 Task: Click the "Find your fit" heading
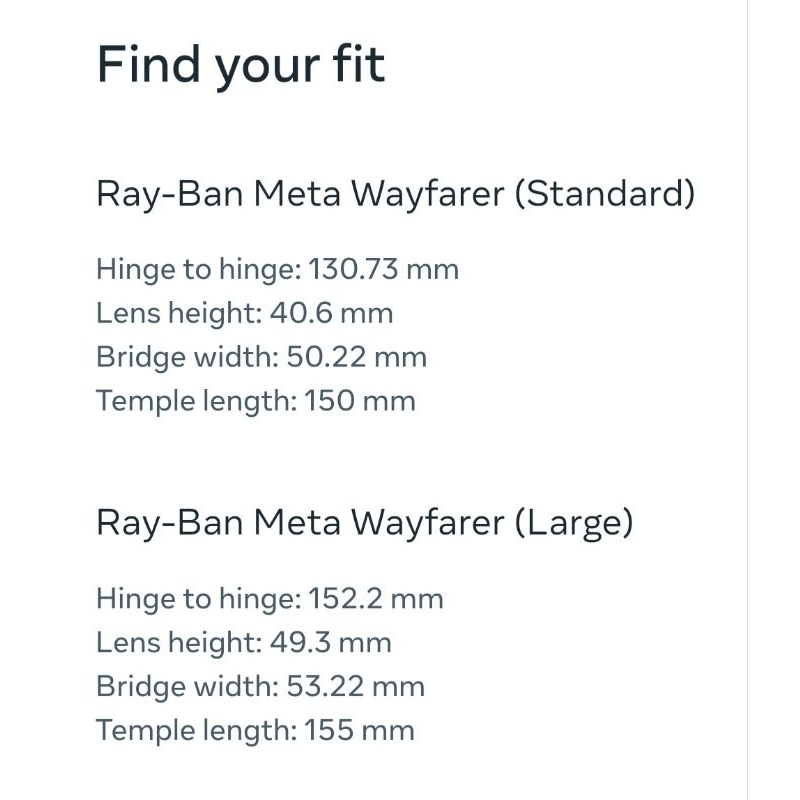[x=240, y=65]
